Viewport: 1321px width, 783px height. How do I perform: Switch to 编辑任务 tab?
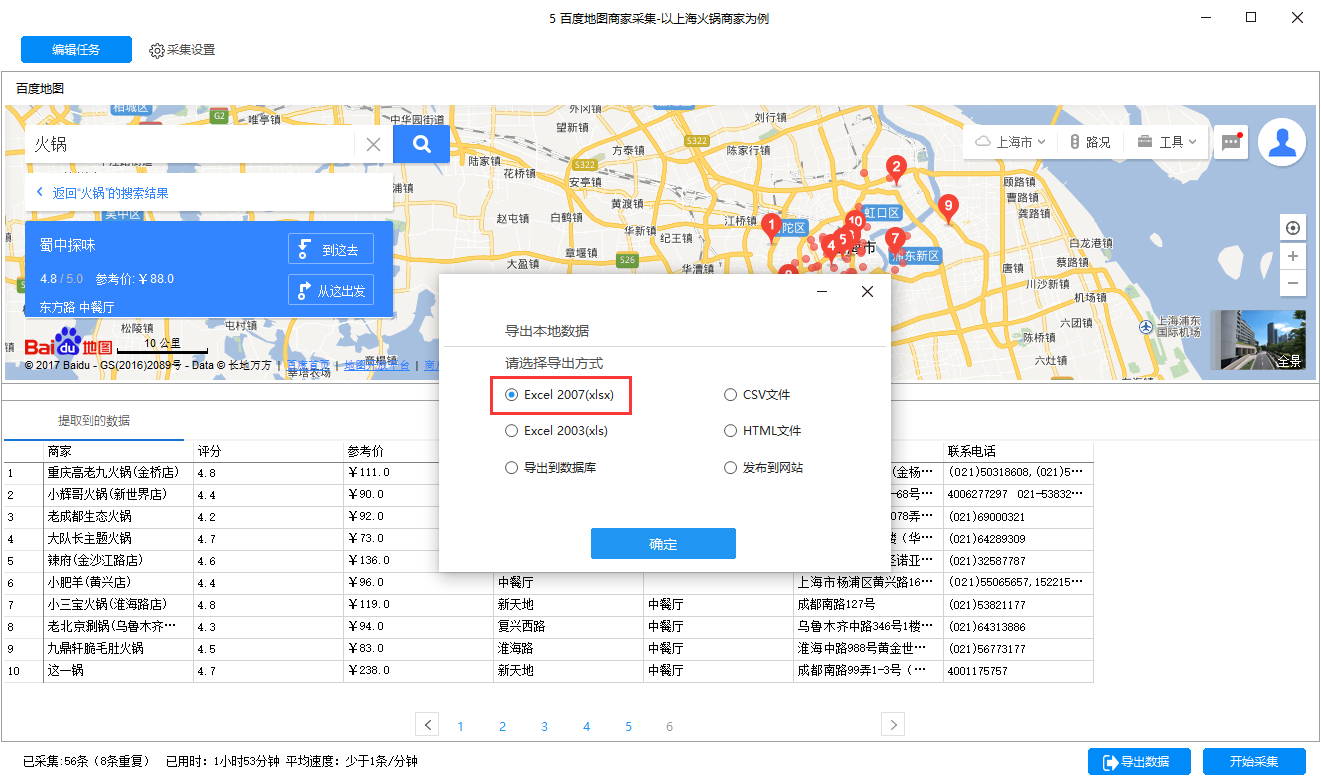(76, 49)
